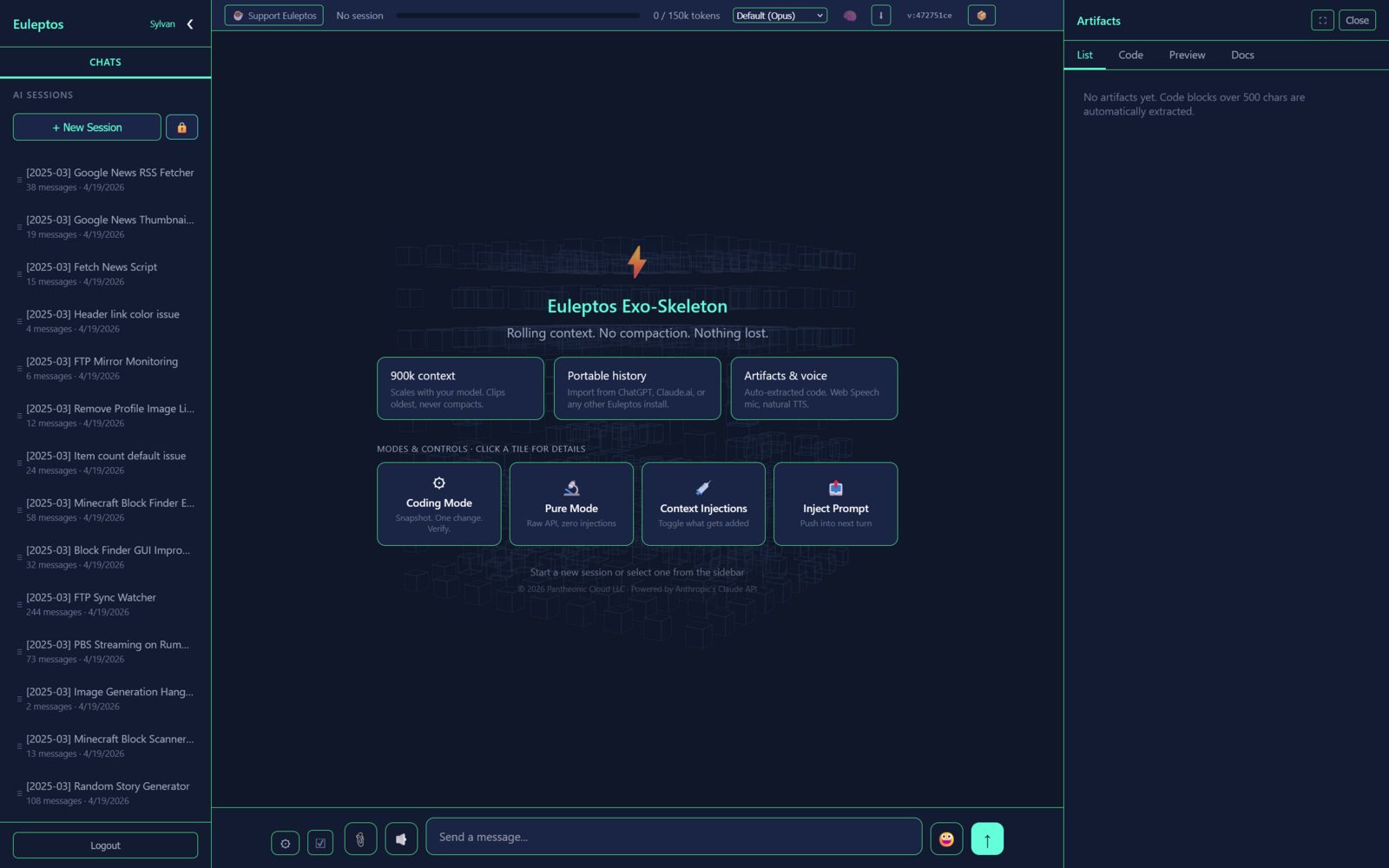Grab the drag handle of Random Story Generator
1389x868 pixels.
[19, 793]
